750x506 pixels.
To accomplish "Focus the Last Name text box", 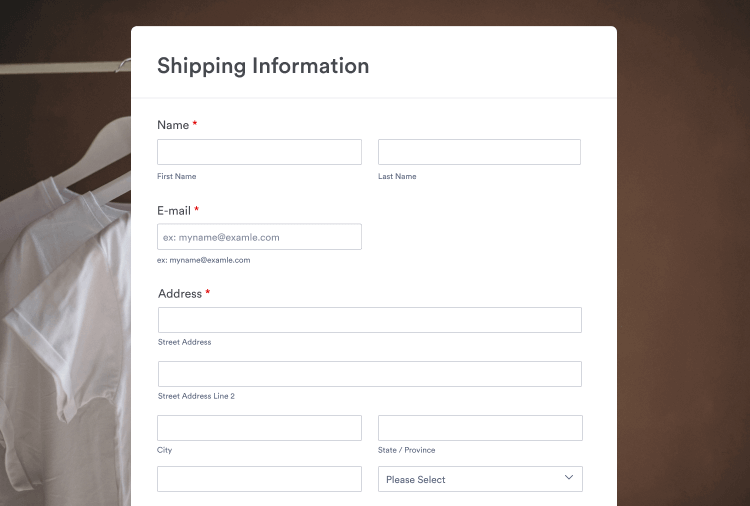I will tap(479, 152).
